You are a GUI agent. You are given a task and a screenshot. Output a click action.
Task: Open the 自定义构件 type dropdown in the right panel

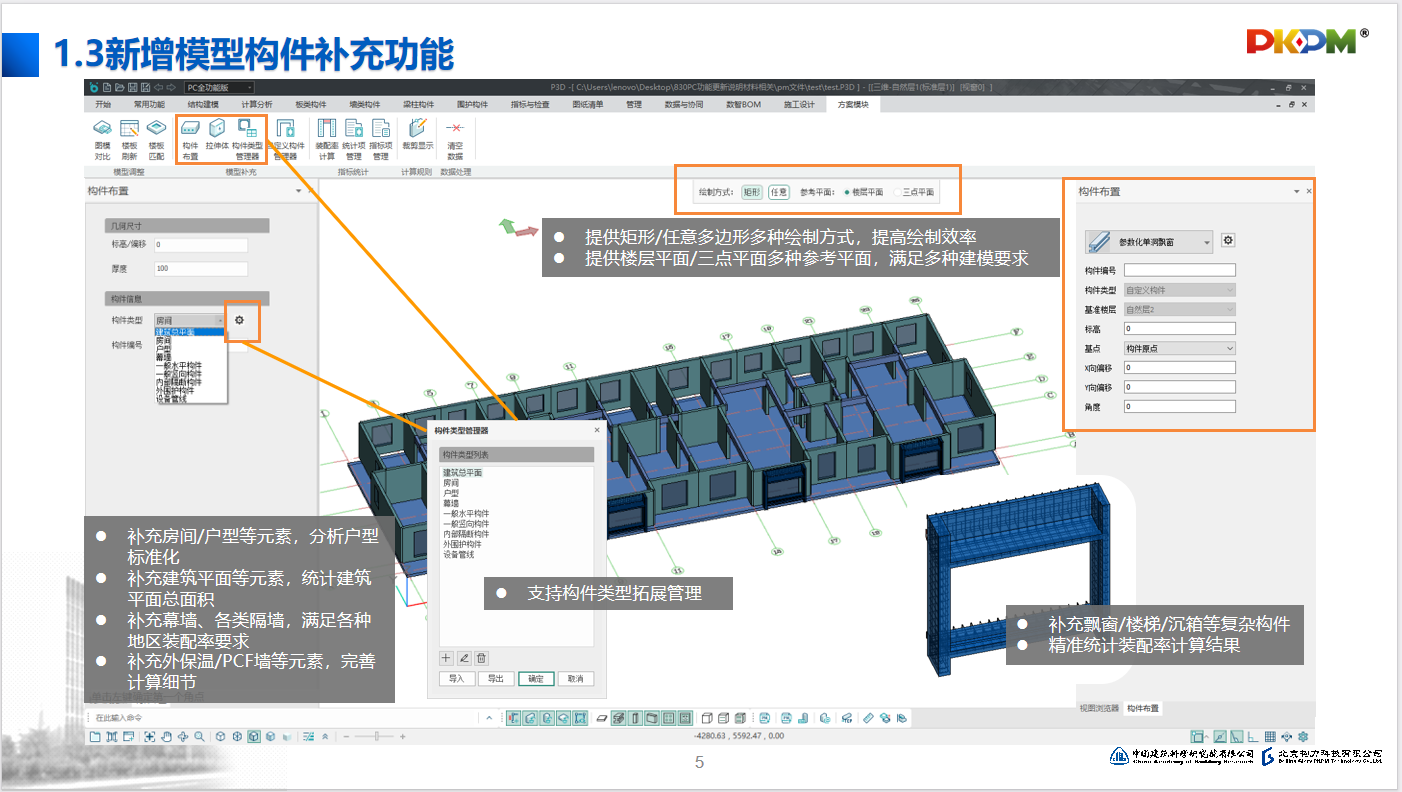tap(1180, 290)
